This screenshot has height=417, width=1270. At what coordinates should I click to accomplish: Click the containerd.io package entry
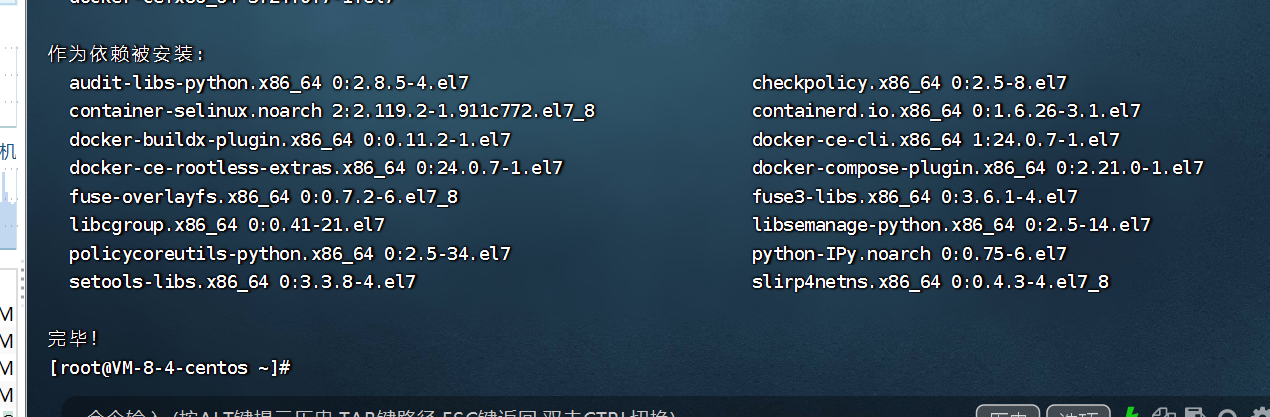(946, 111)
